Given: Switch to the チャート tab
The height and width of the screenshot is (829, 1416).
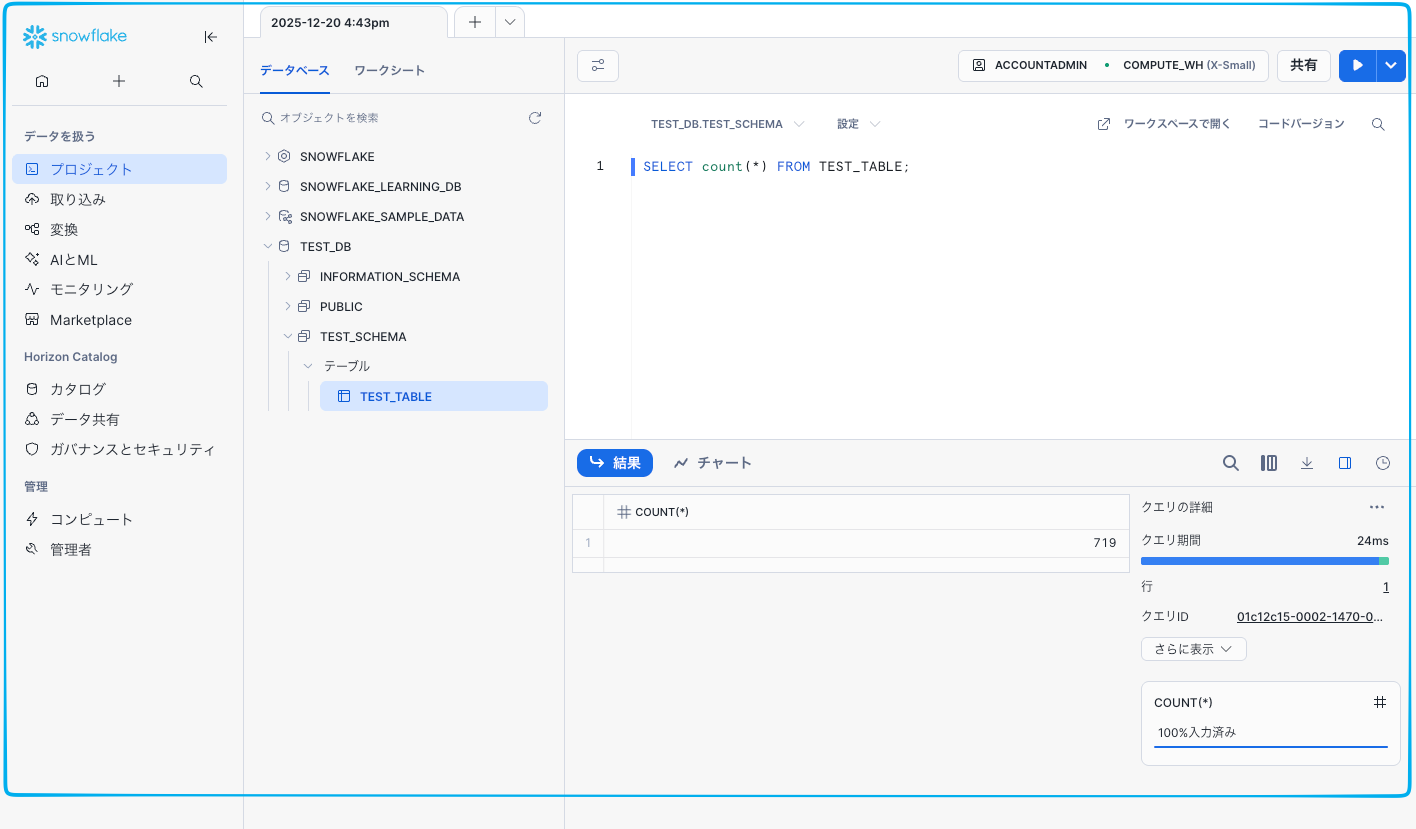Looking at the screenshot, I should (x=713, y=463).
